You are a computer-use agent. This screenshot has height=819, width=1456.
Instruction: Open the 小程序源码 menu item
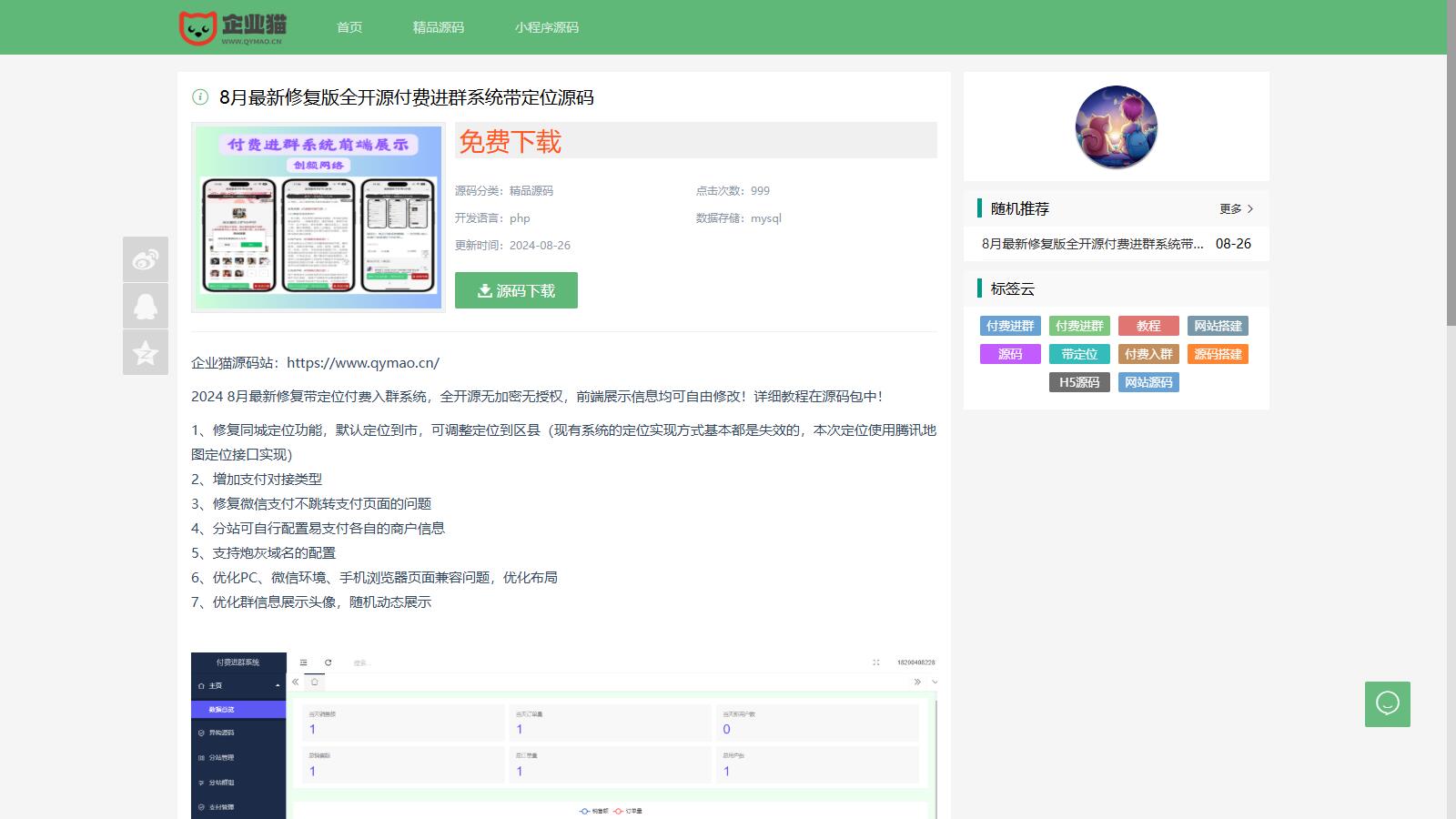546,27
